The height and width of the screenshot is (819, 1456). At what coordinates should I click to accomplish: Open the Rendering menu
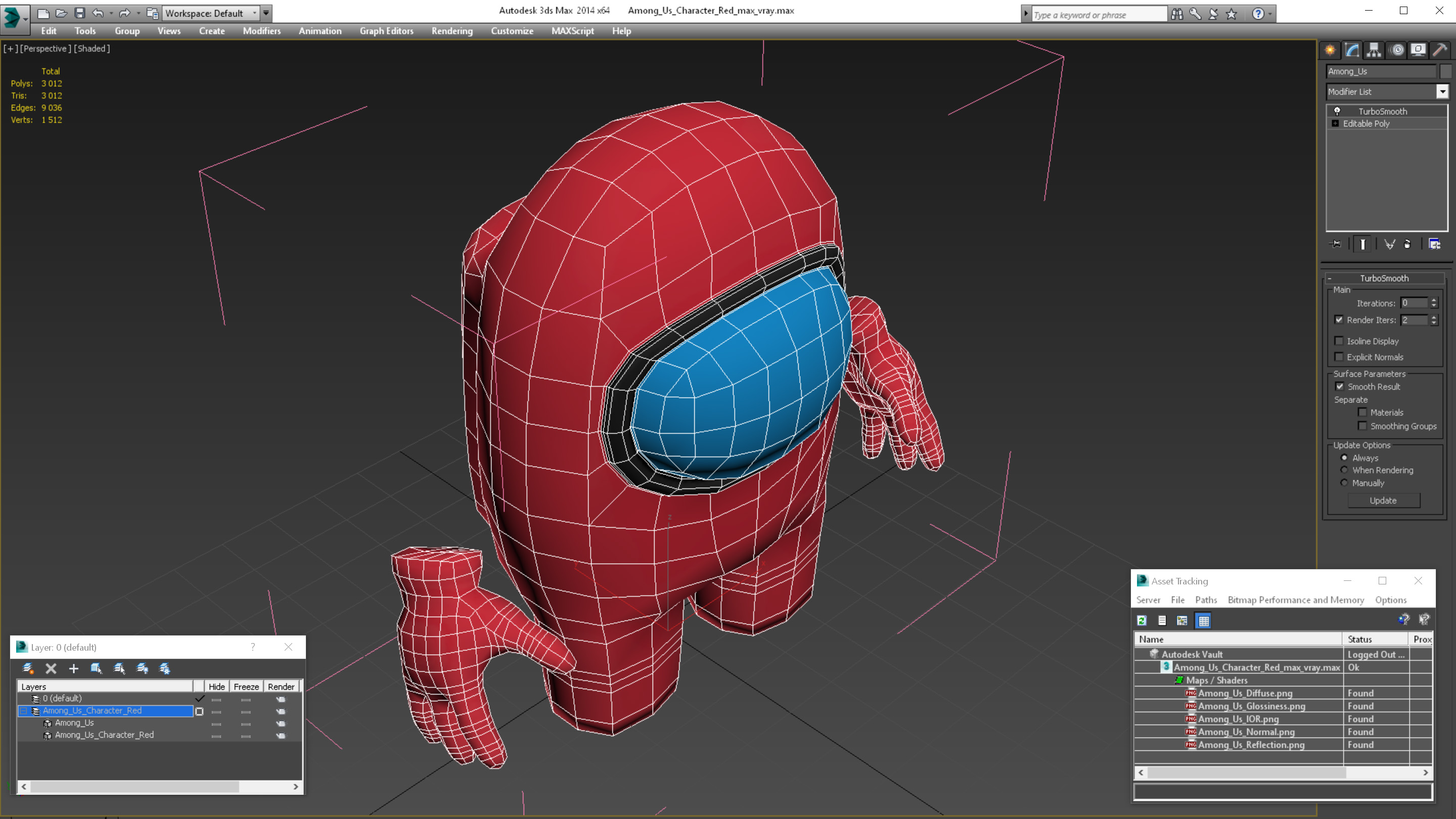coord(451,31)
